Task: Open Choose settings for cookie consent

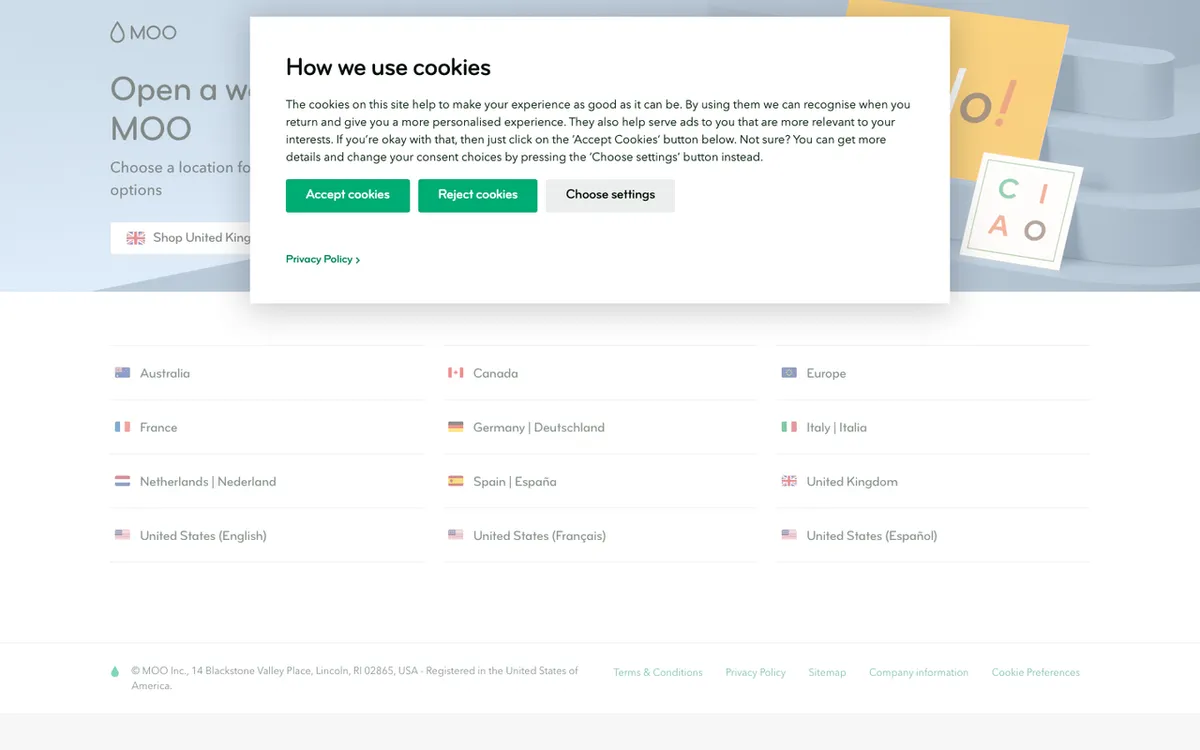Action: tap(610, 195)
